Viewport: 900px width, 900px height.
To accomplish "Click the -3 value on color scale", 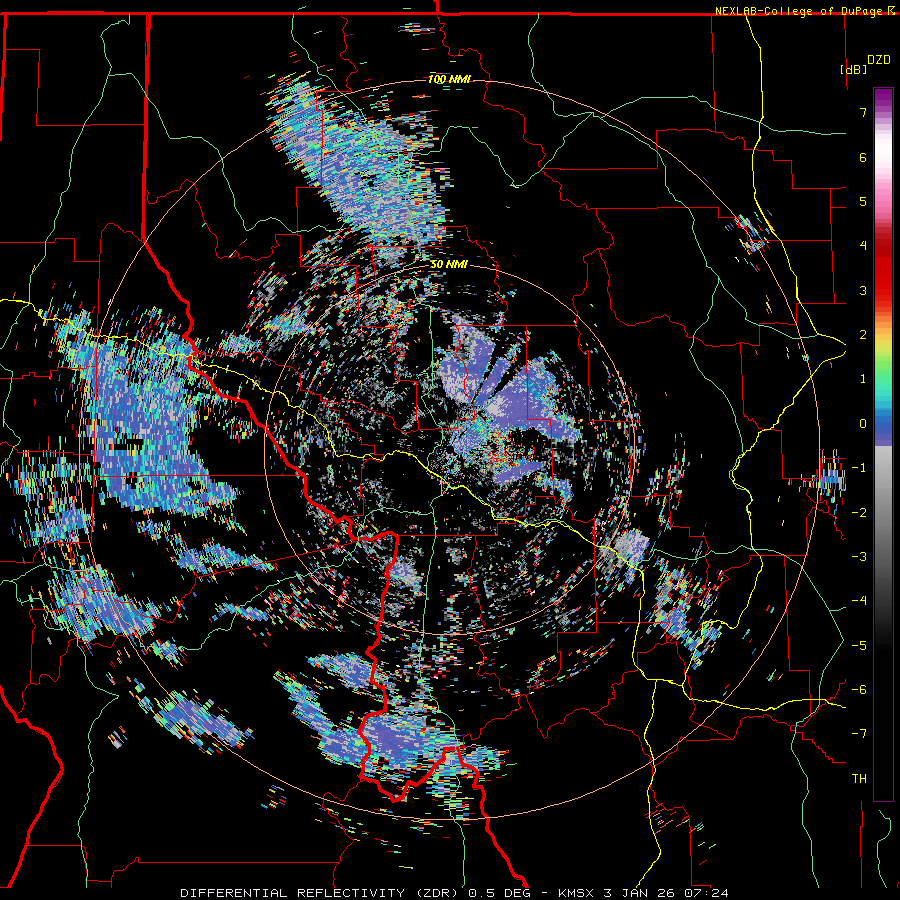I will [859, 557].
